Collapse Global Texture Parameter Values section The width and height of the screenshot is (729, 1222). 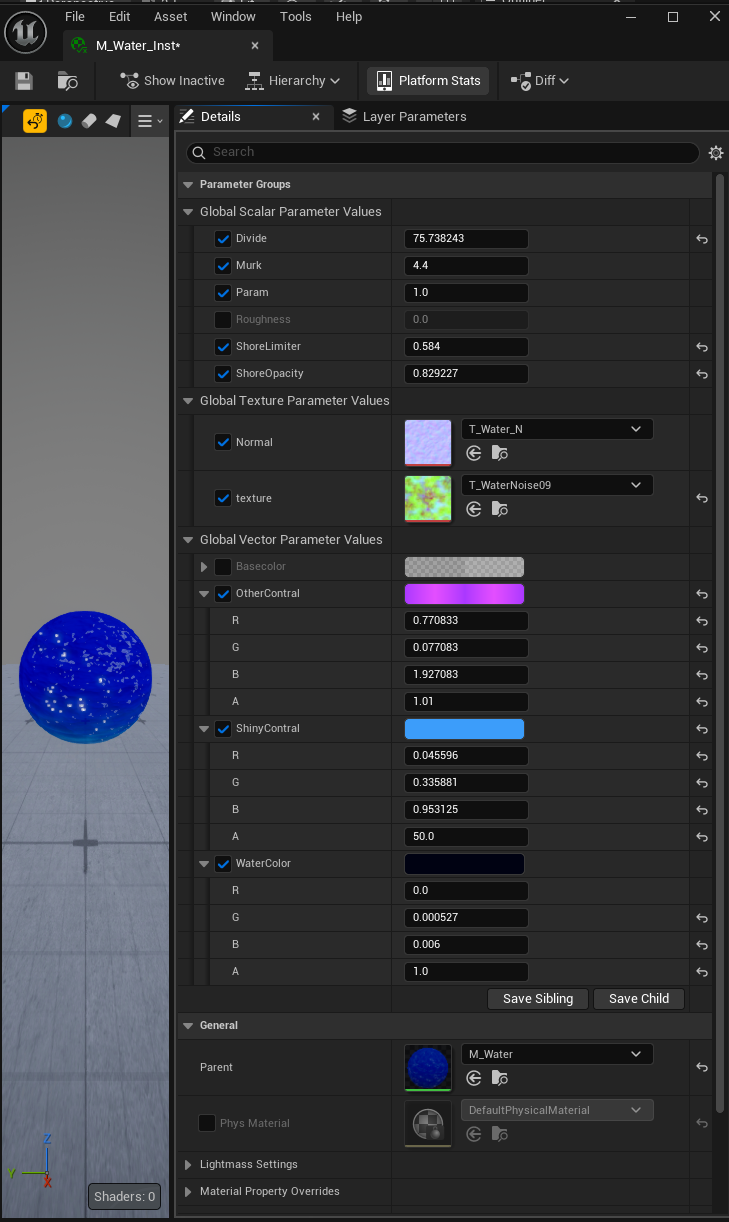(188, 401)
